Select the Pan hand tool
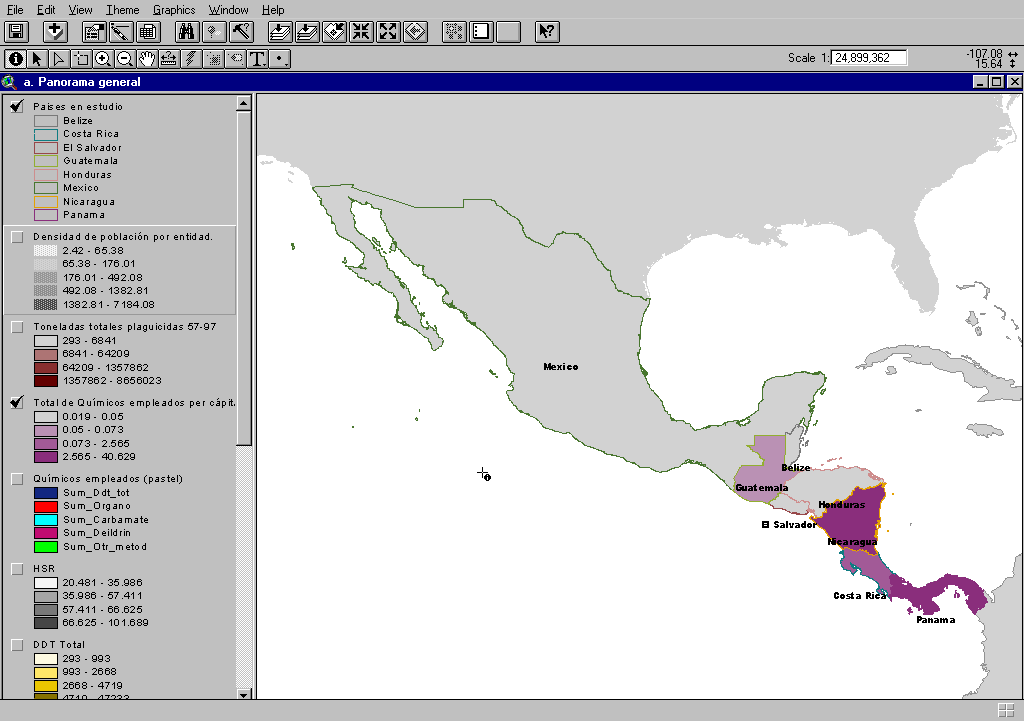 point(147,59)
